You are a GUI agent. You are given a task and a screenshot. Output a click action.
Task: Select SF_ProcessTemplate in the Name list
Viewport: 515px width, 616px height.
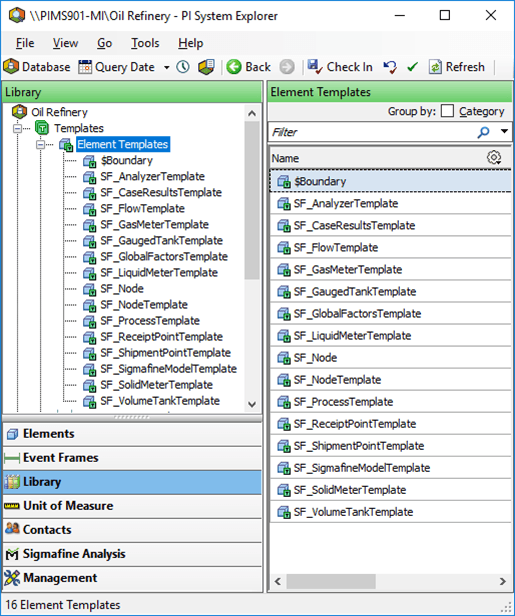coord(343,402)
